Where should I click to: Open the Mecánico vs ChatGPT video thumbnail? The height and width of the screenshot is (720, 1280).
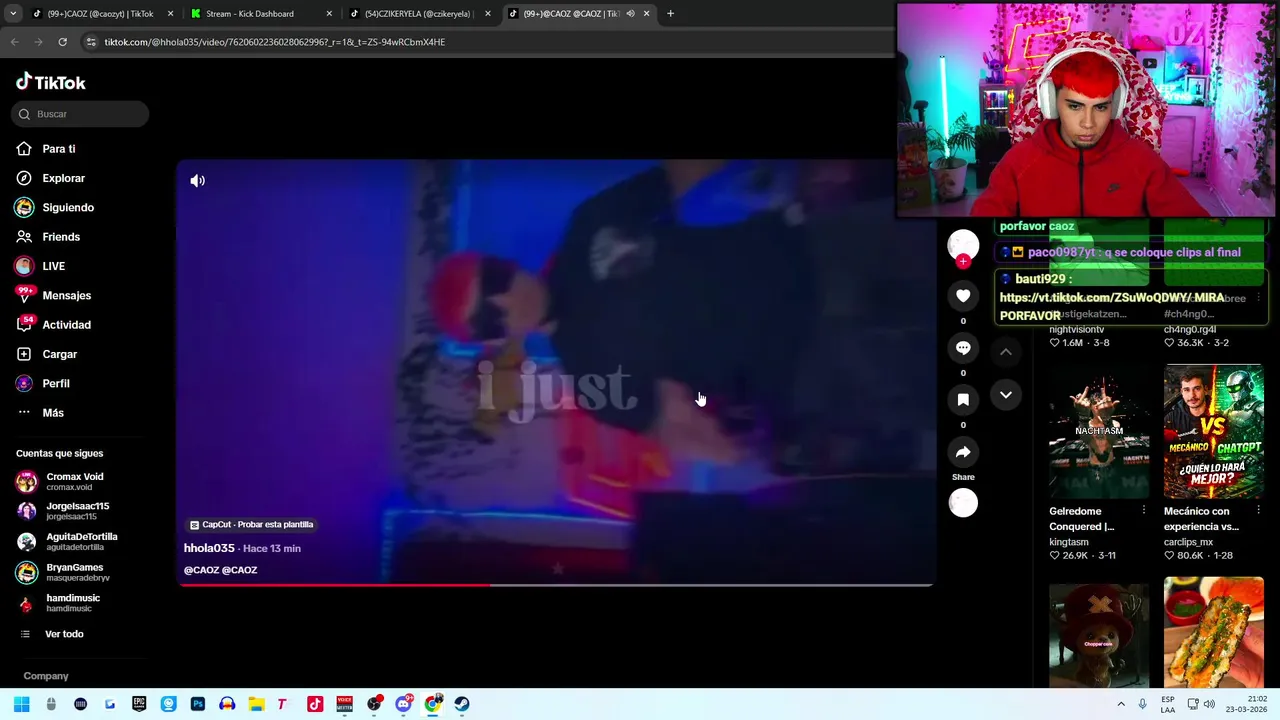pos(1214,431)
